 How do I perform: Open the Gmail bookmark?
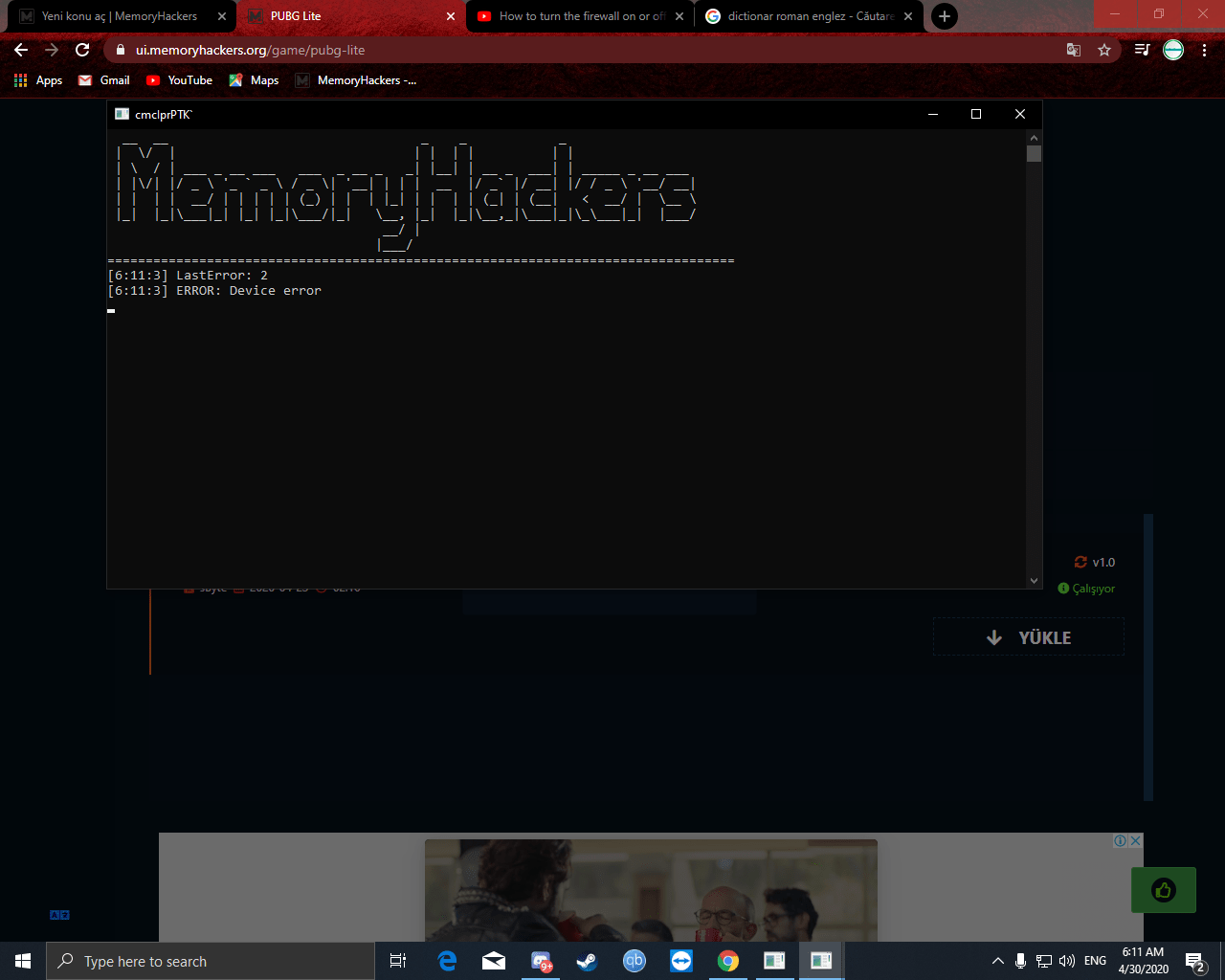[104, 80]
